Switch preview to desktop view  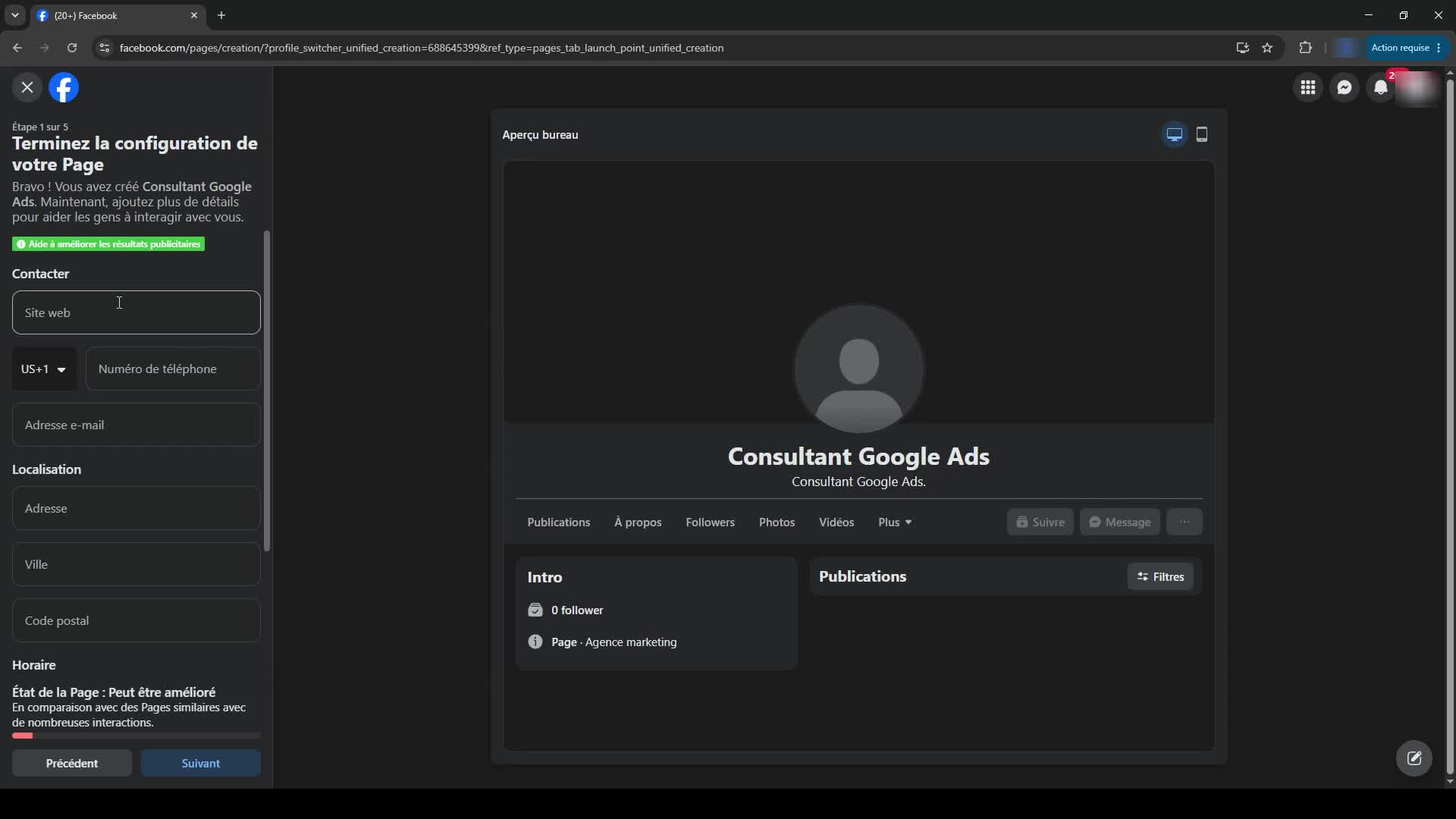pos(1175,135)
